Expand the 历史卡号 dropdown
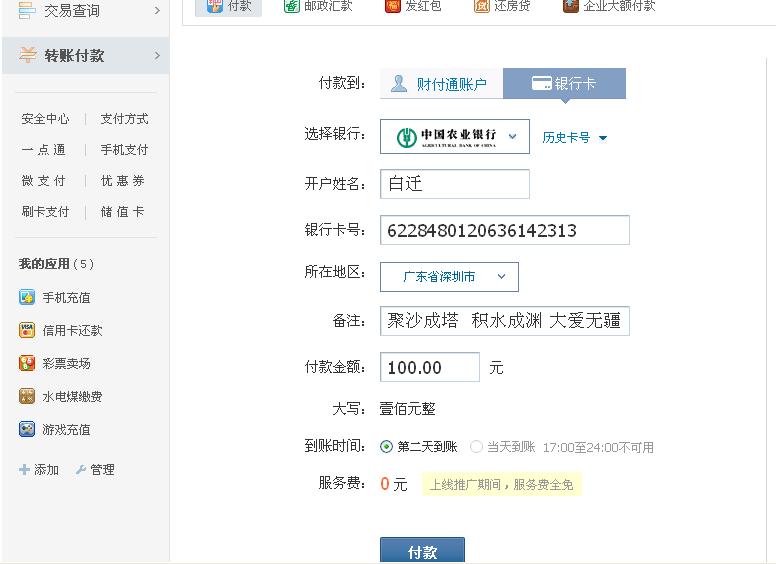This screenshot has height=564, width=776. pyautogui.click(x=575, y=138)
